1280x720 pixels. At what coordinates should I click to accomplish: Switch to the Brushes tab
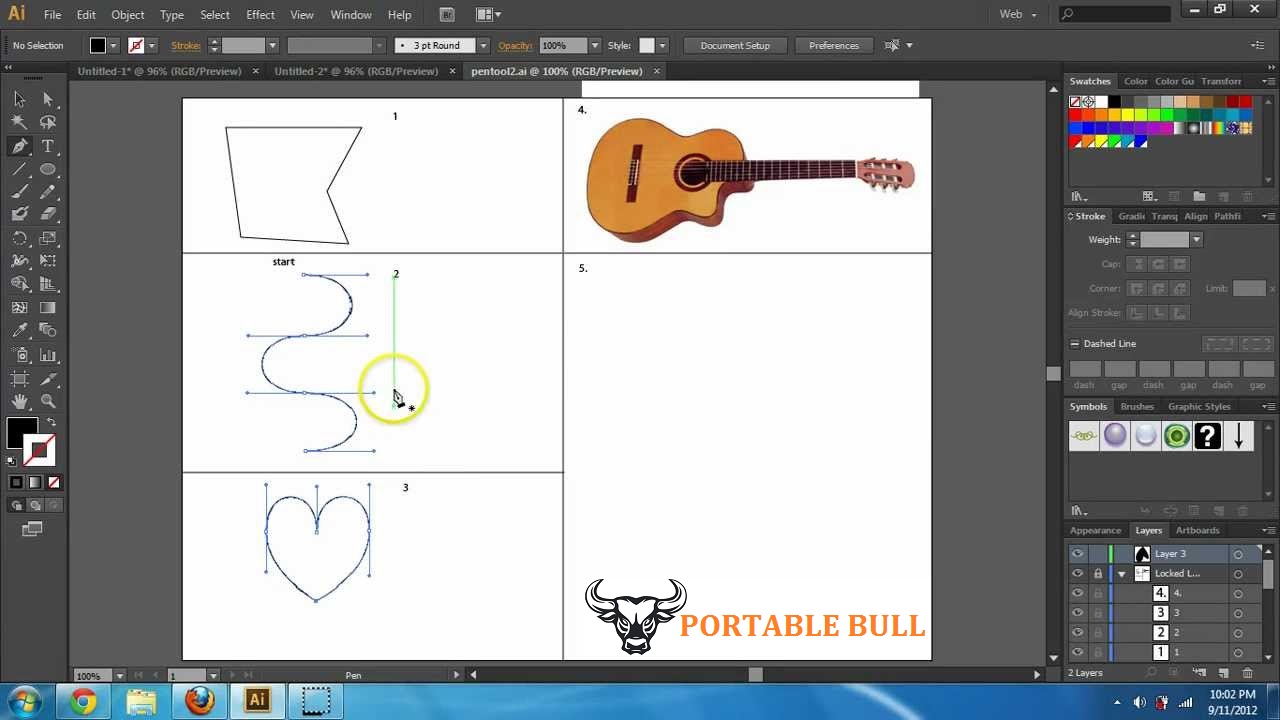(x=1137, y=406)
